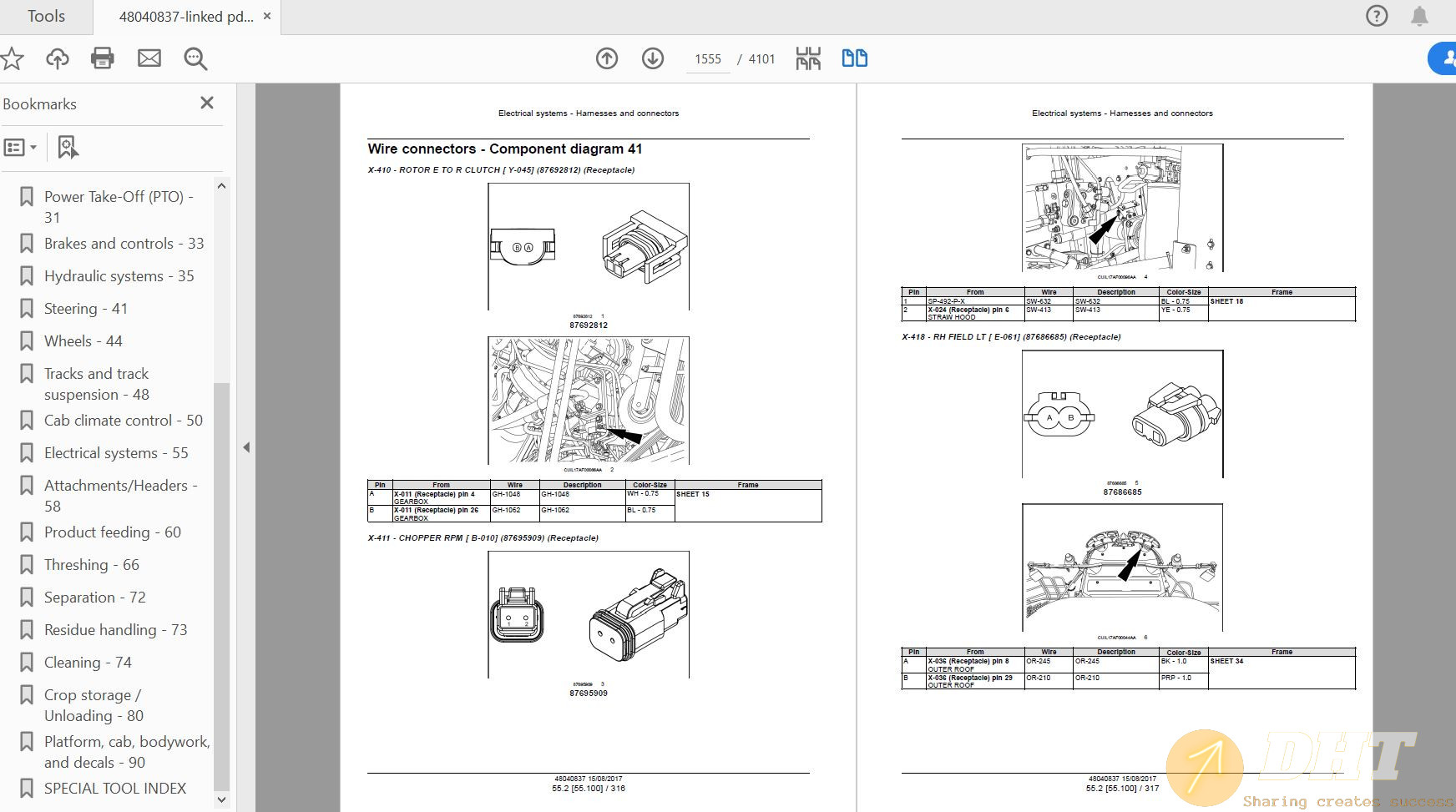Viewport: 1456px width, 812px height.
Task: Click bookmark icon beside Wheels - 44
Action: [27, 341]
